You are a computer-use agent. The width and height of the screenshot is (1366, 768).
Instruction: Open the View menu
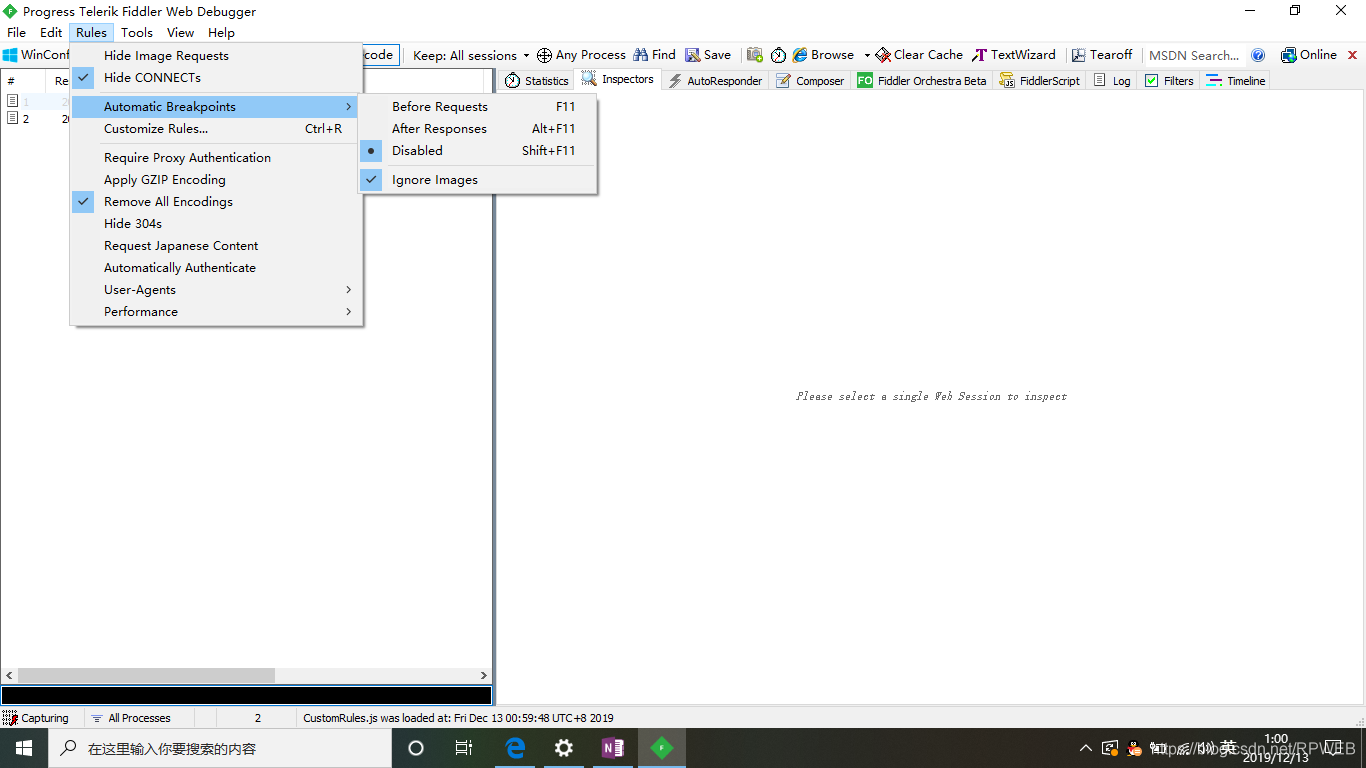pos(181,33)
